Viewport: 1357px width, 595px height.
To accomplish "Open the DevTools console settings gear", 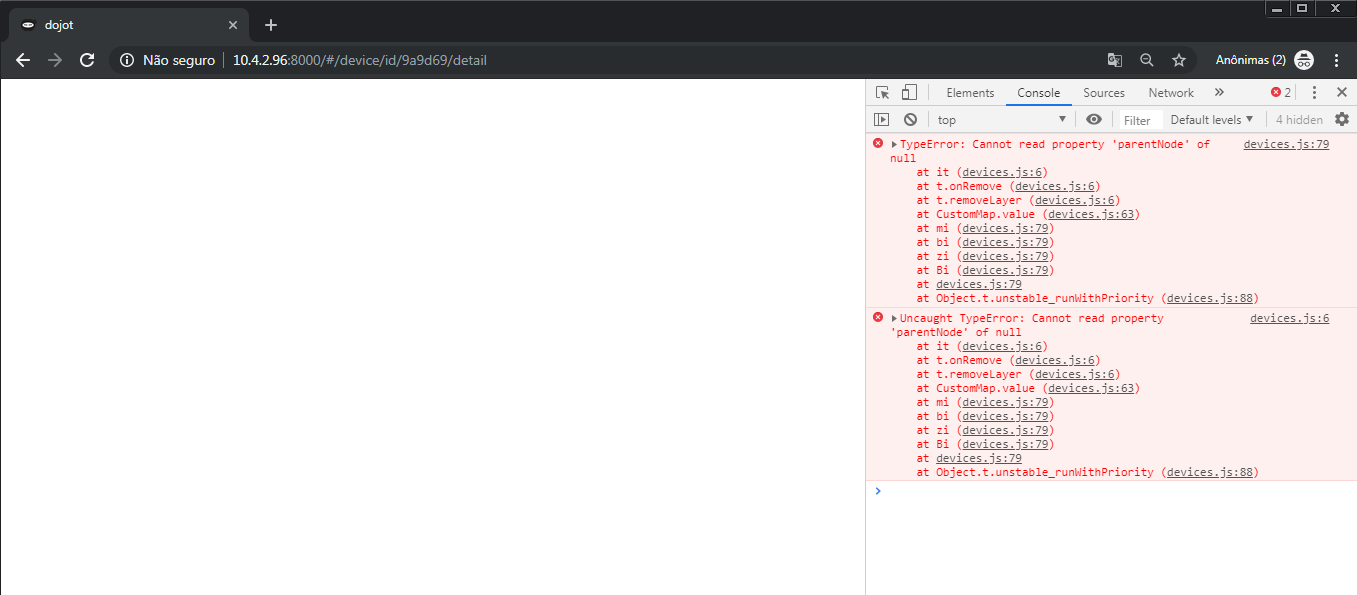I will 1343,119.
